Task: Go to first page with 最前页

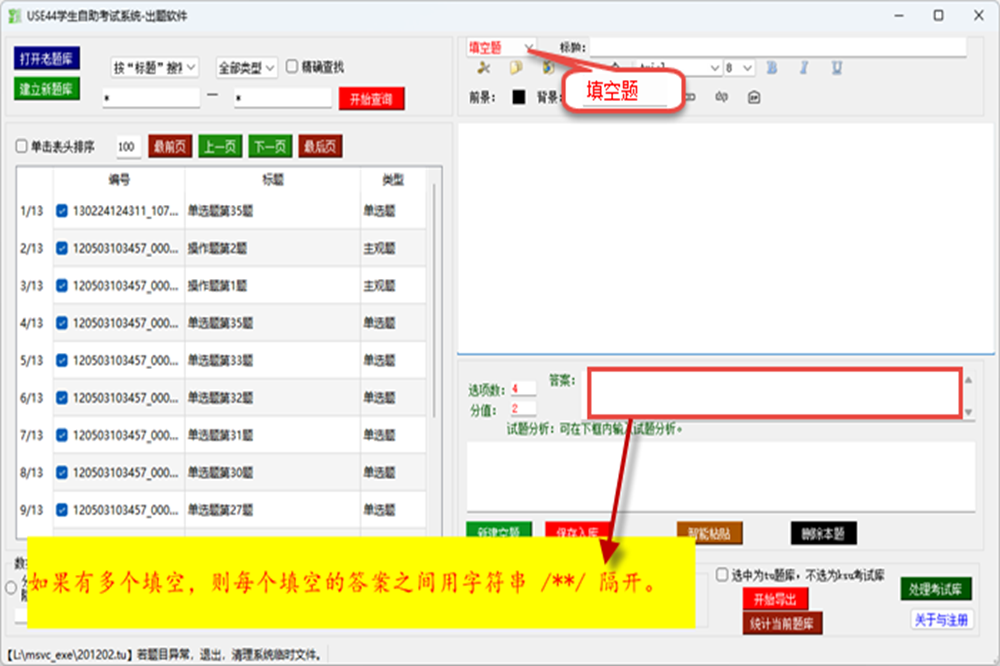Action: (x=170, y=147)
